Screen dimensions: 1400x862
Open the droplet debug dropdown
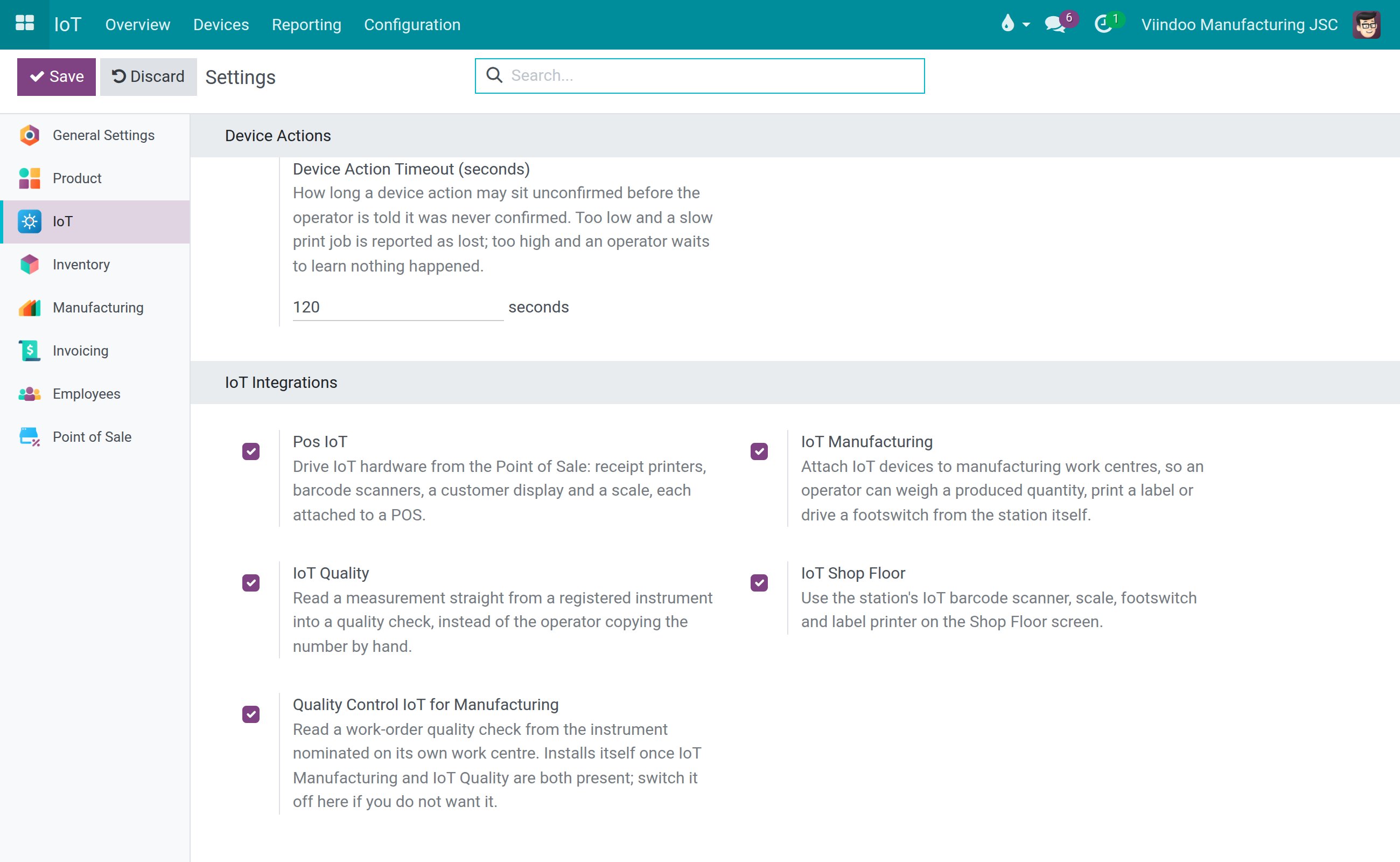click(x=1015, y=24)
